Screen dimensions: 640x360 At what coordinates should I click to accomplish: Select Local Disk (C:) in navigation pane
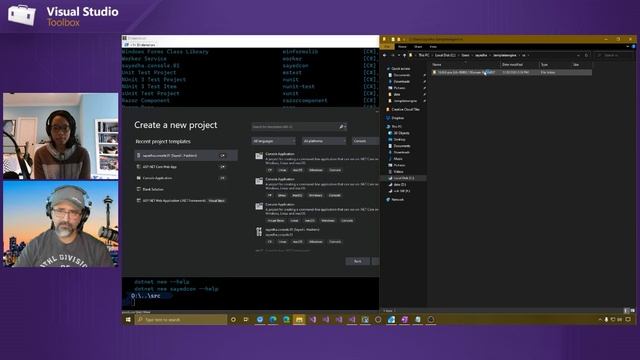coord(403,178)
